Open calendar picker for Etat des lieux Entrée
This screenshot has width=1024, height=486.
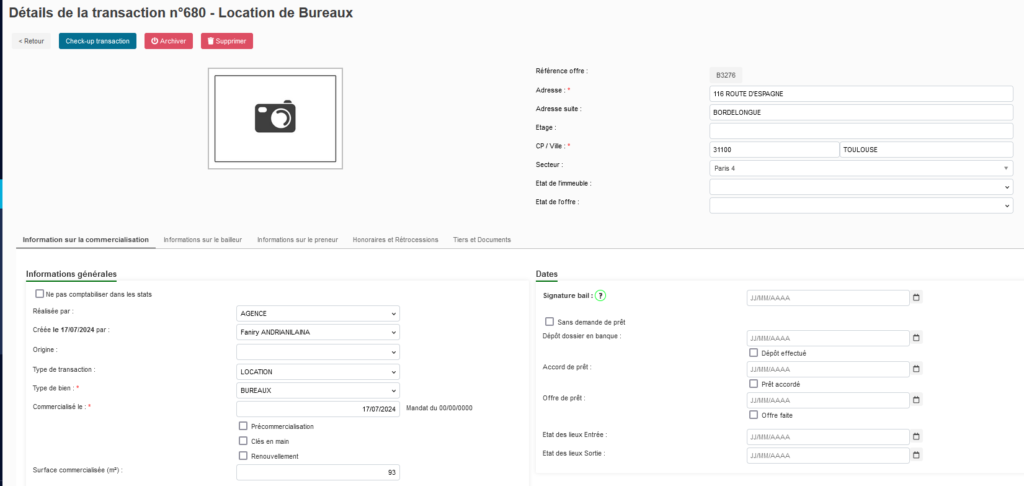[916, 437]
